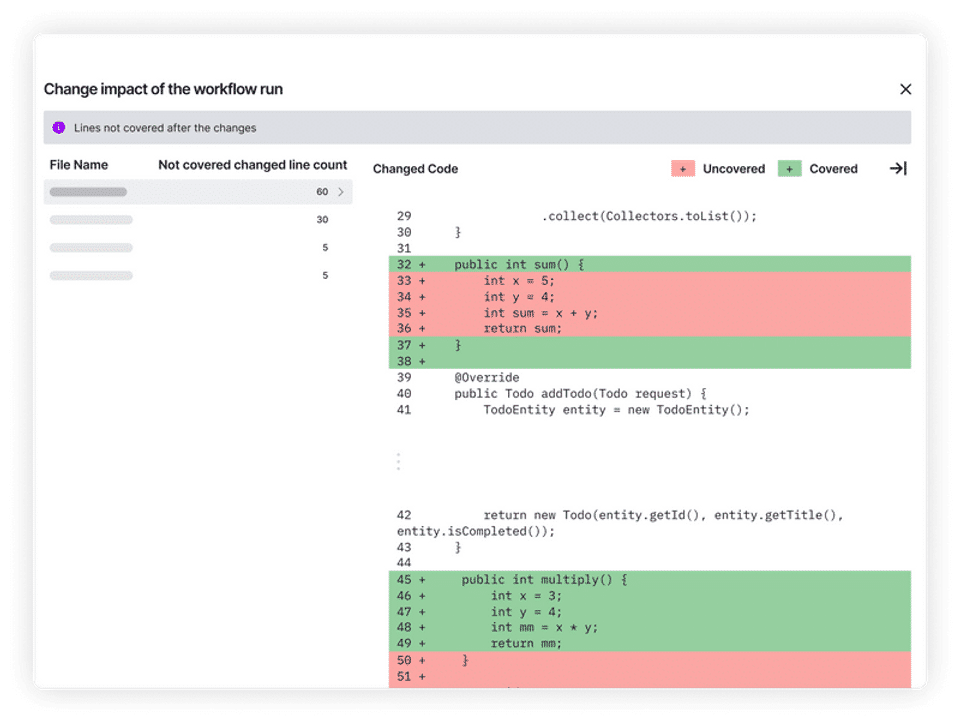Click the vertical ellipsis to expand hidden lines
The height and width of the screenshot is (721, 960).
coord(399,461)
